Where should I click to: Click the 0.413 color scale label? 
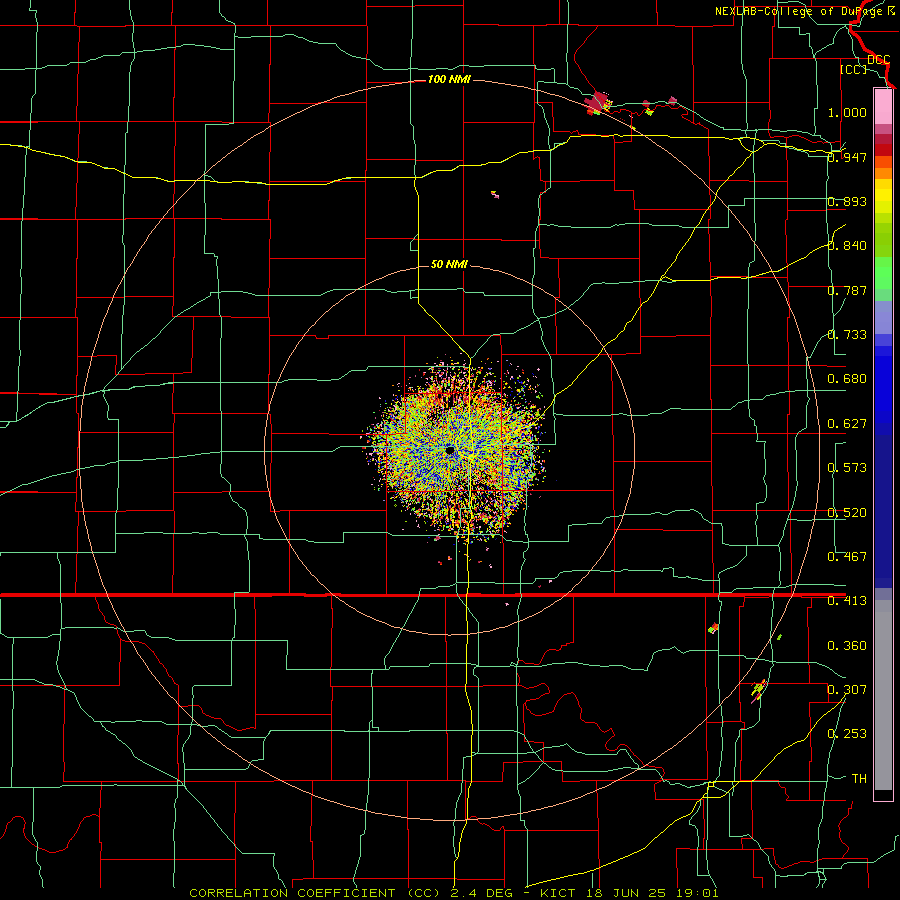tap(847, 601)
